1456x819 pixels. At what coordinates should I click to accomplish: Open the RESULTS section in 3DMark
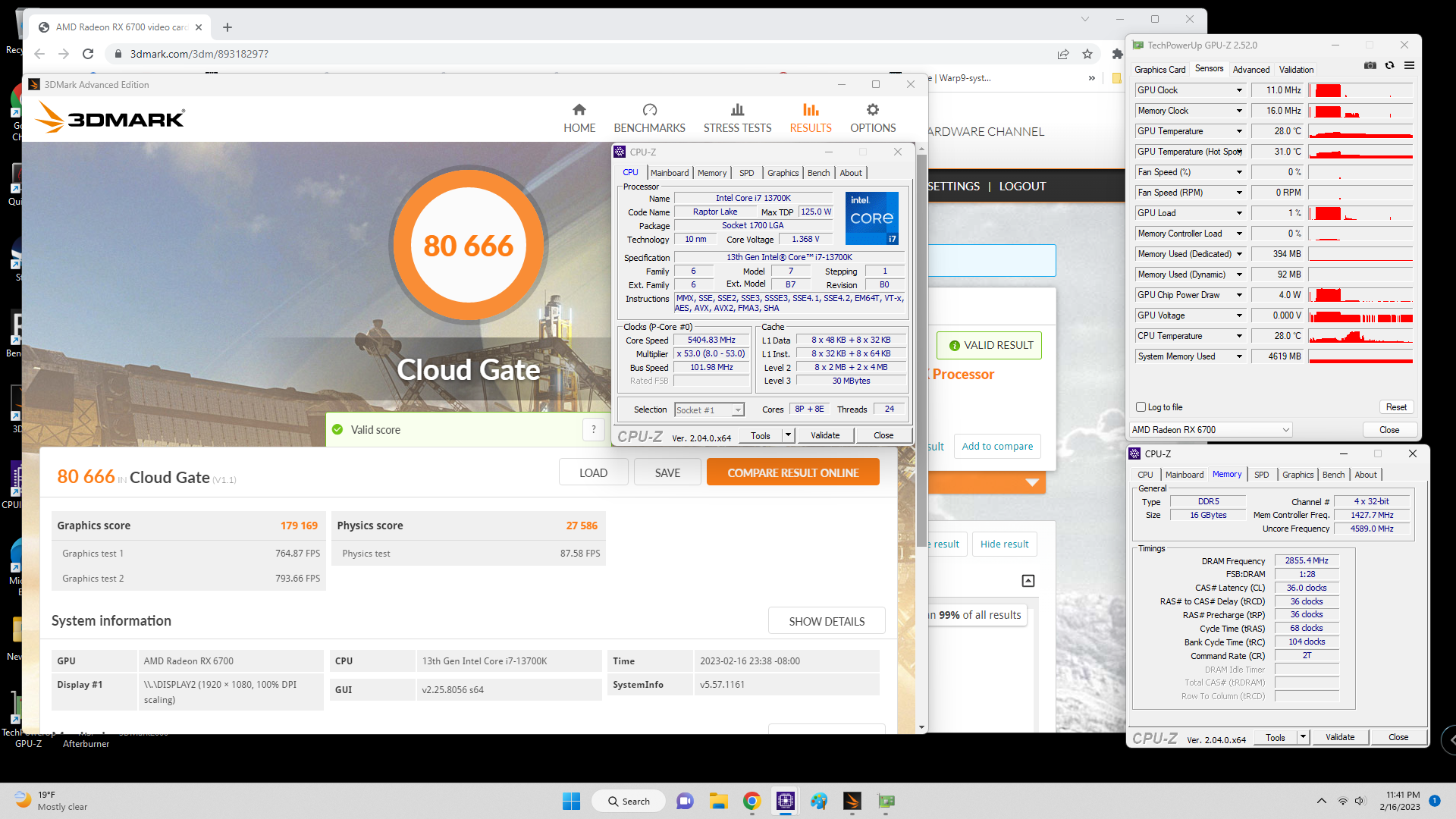pyautogui.click(x=811, y=118)
